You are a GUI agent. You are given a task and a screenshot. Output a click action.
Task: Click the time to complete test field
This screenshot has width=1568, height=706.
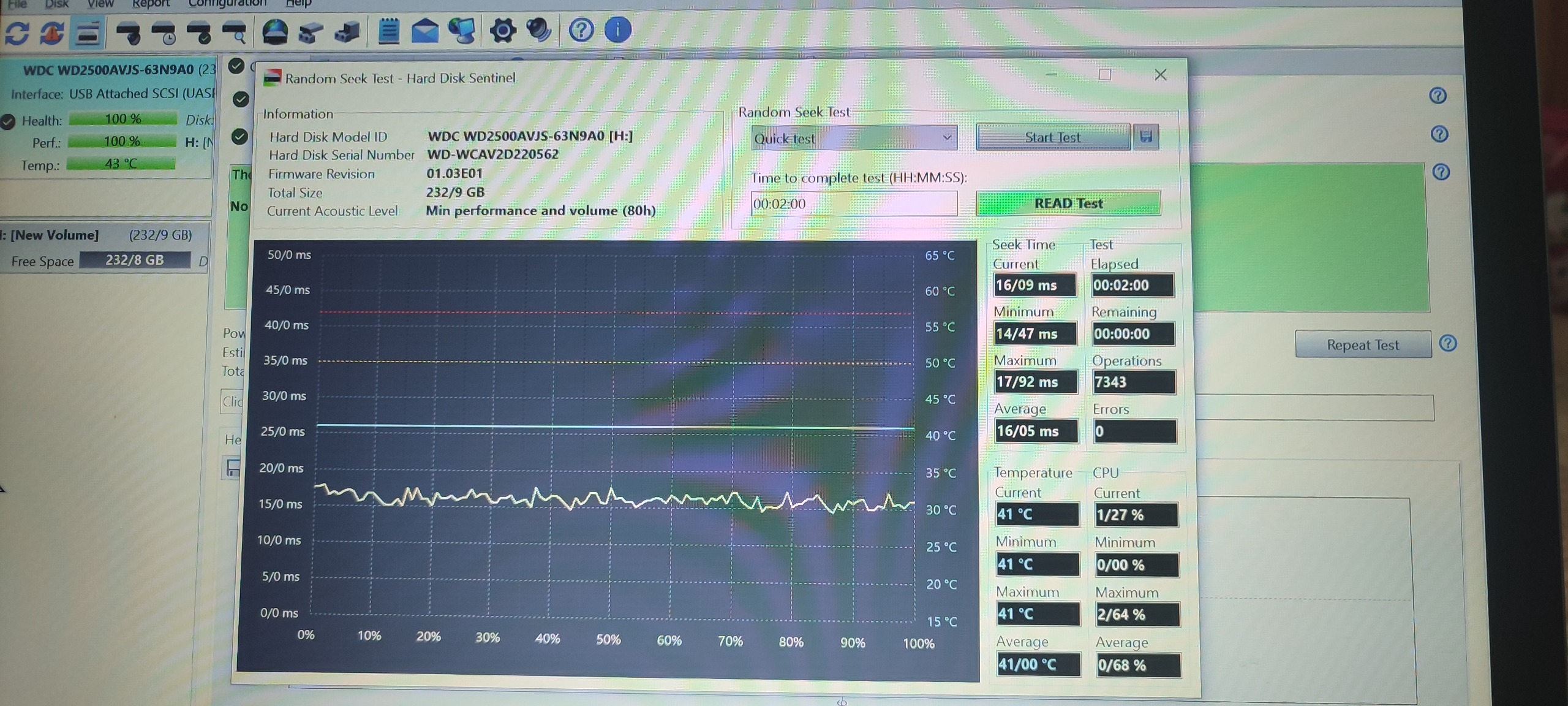point(853,203)
